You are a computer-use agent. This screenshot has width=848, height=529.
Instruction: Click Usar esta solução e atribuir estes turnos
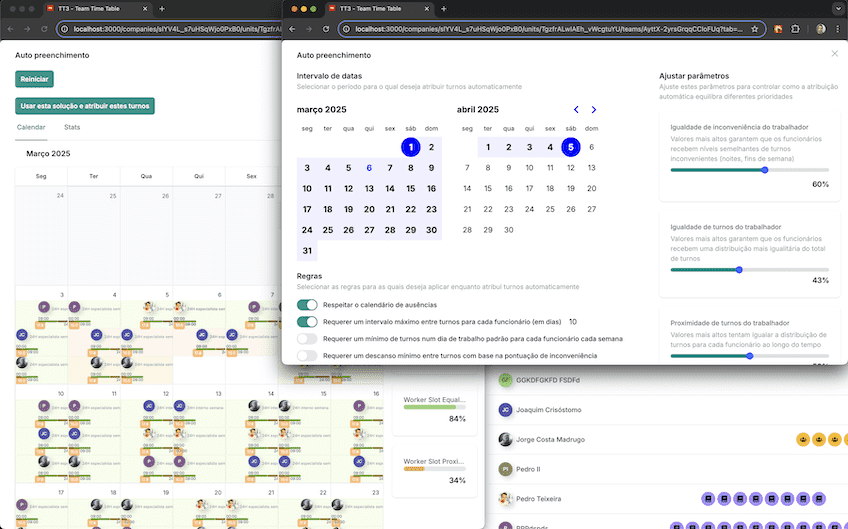pos(85,105)
